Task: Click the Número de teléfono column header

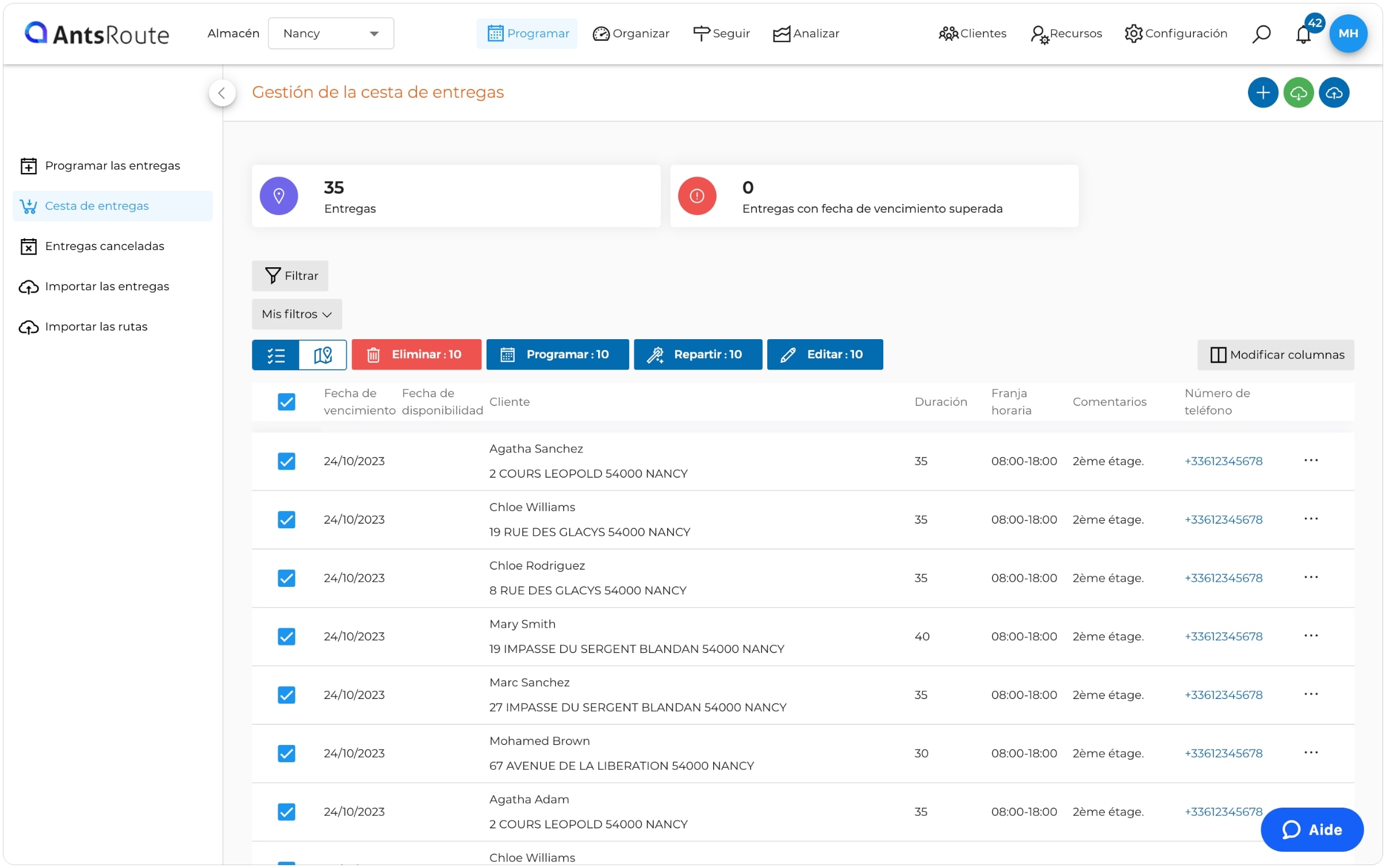Action: (x=1217, y=402)
